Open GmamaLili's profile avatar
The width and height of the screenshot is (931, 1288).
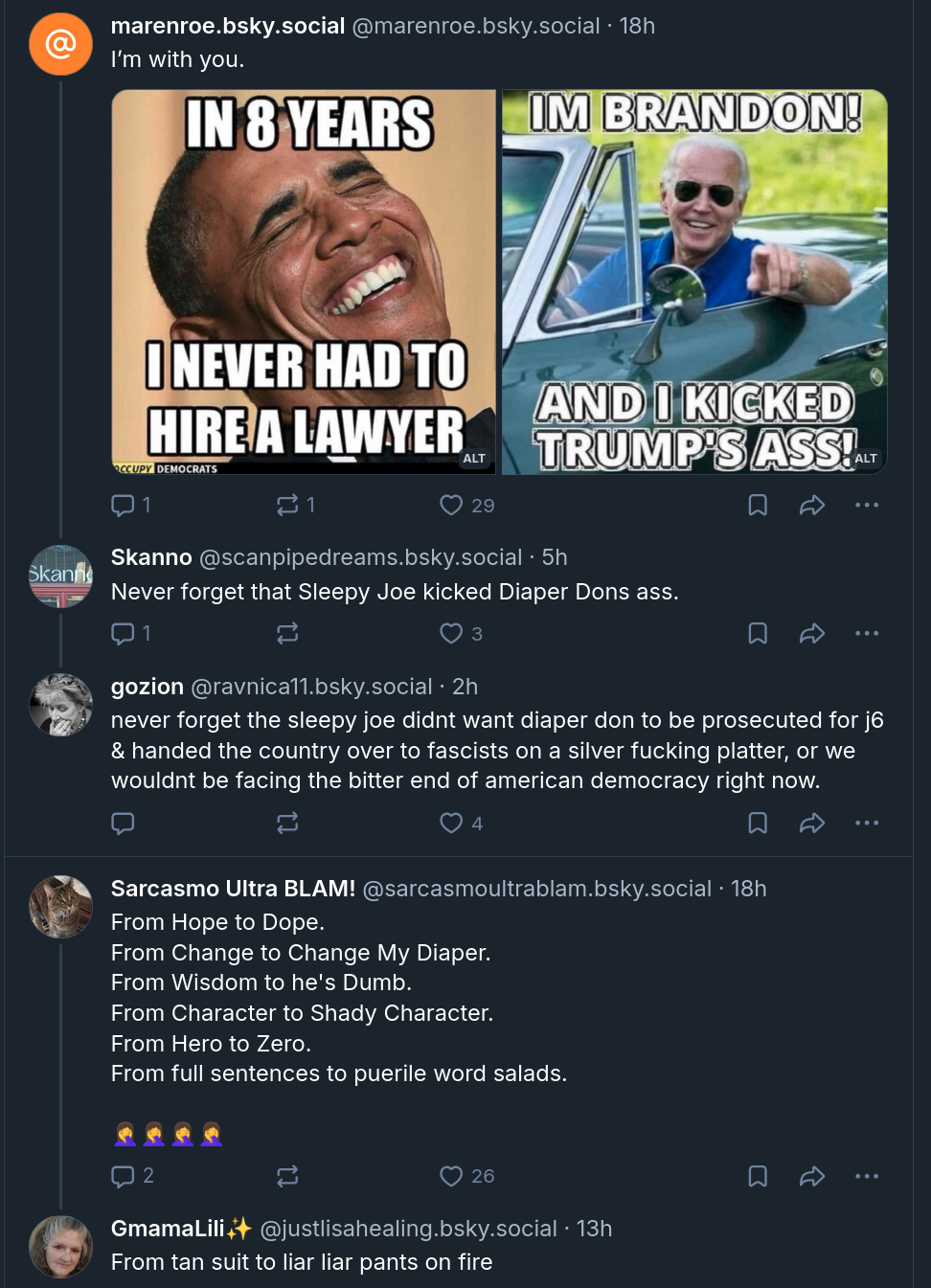pos(61,1247)
